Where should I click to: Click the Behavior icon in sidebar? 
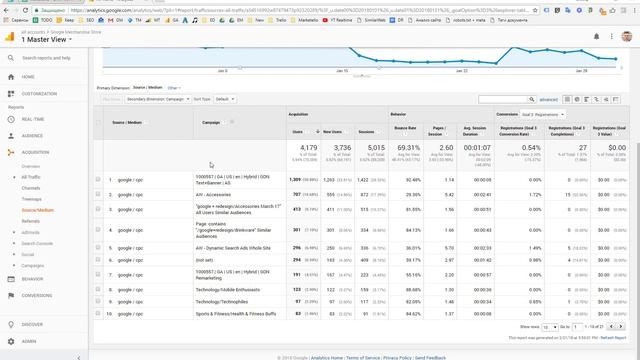click(11, 279)
